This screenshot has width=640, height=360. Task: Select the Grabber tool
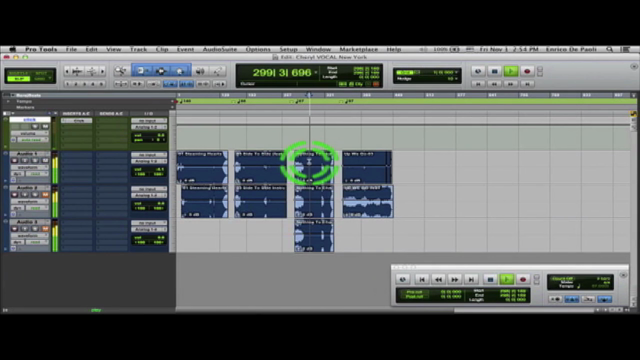coord(180,71)
